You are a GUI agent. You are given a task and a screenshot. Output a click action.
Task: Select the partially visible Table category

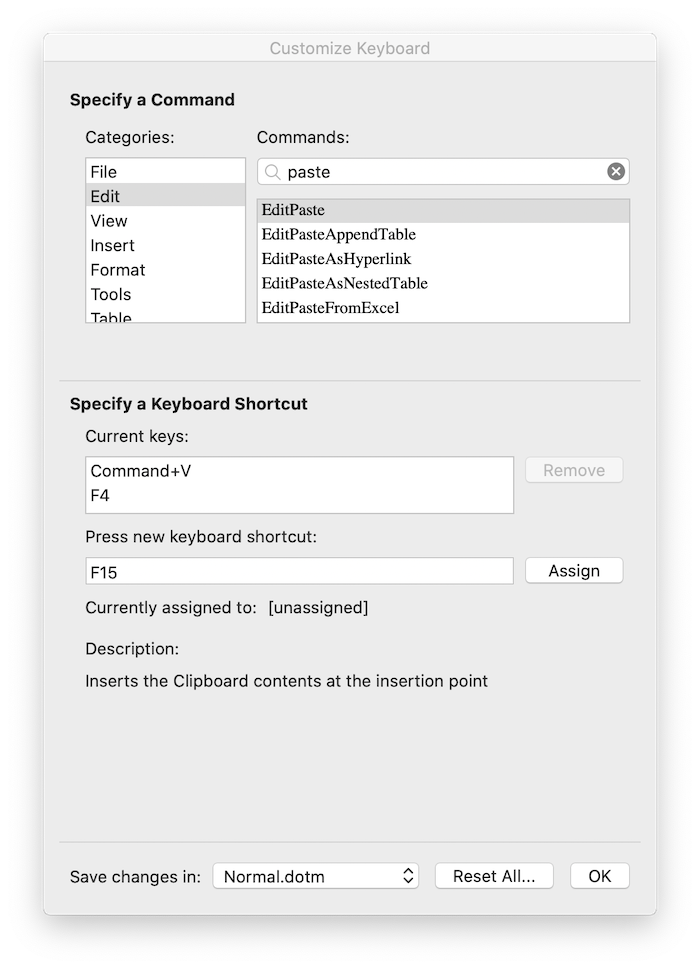pyautogui.click(x=166, y=315)
